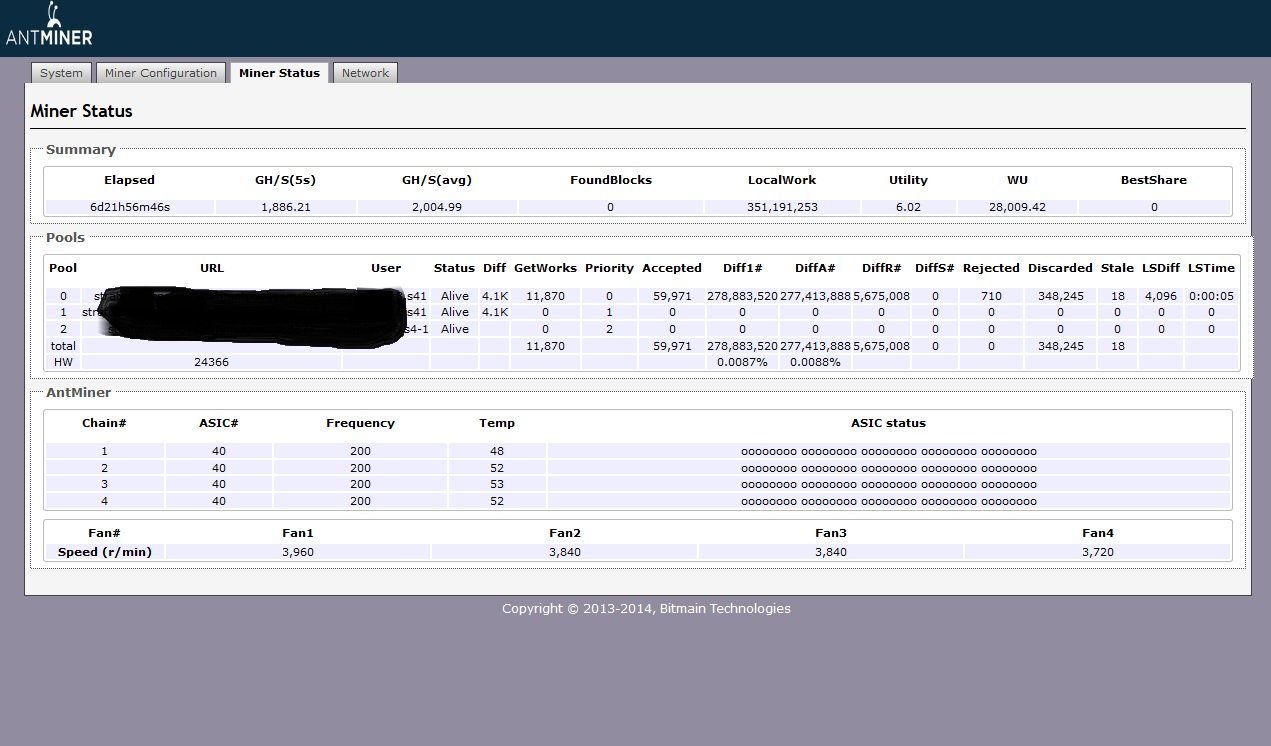Select chain 3 temperature value 53

click(497, 484)
